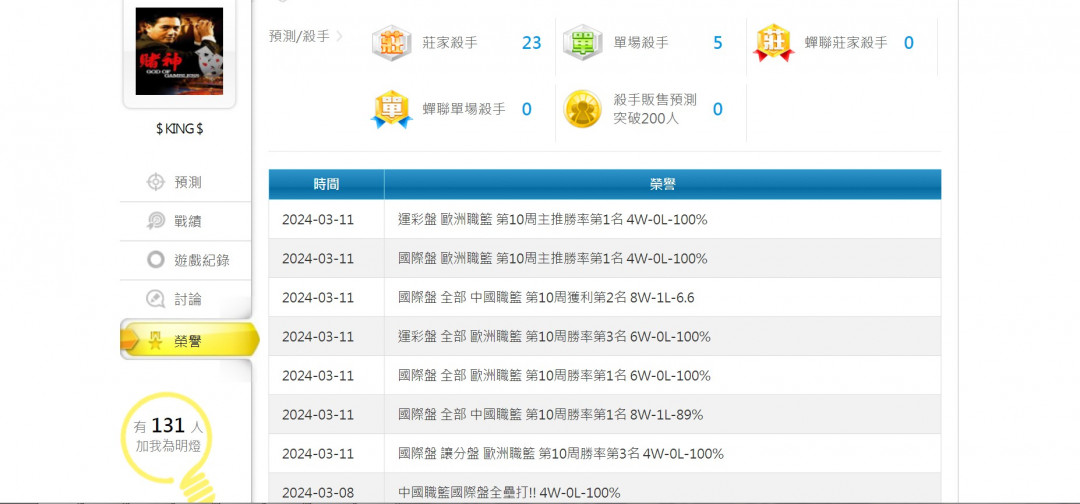Click the 討論 icon in sidebar

click(x=156, y=299)
